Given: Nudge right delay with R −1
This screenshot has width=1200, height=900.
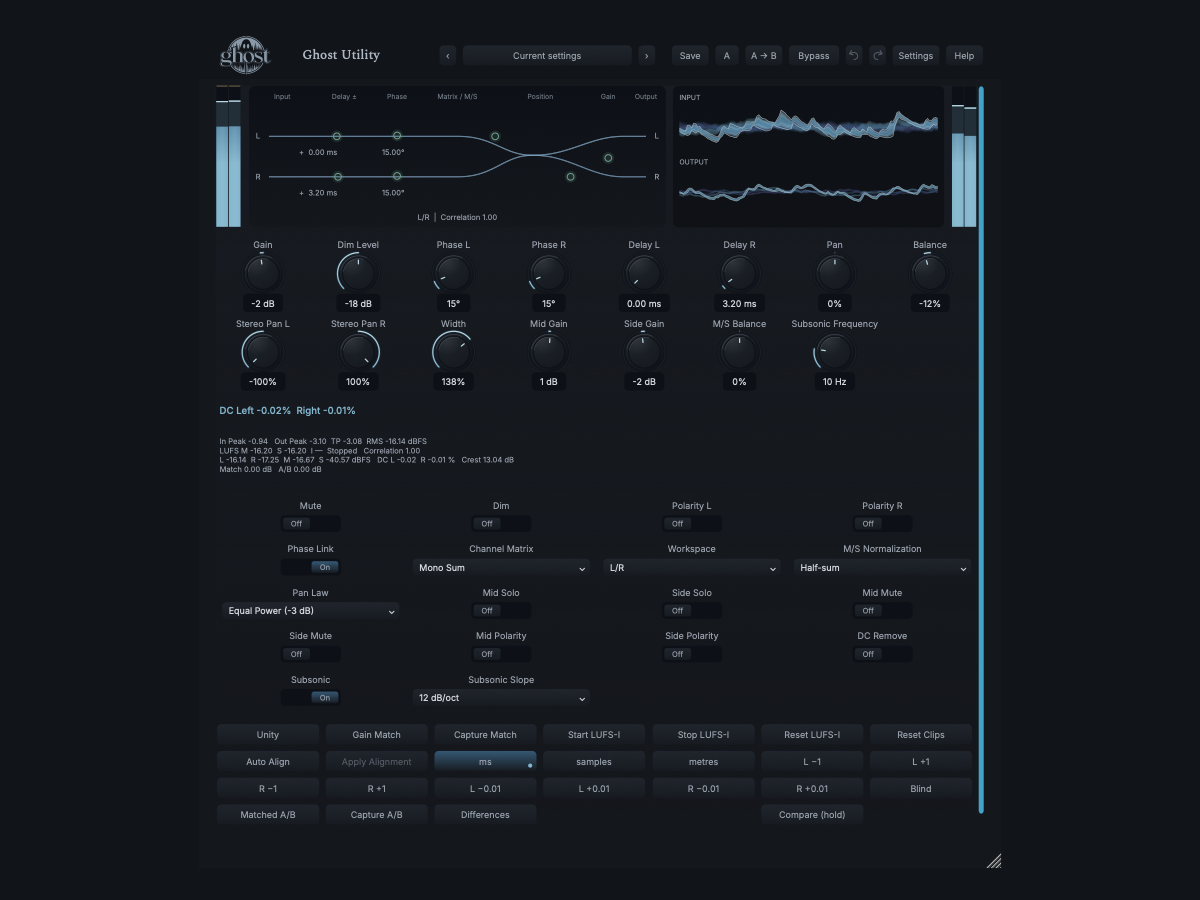Looking at the screenshot, I should point(268,788).
